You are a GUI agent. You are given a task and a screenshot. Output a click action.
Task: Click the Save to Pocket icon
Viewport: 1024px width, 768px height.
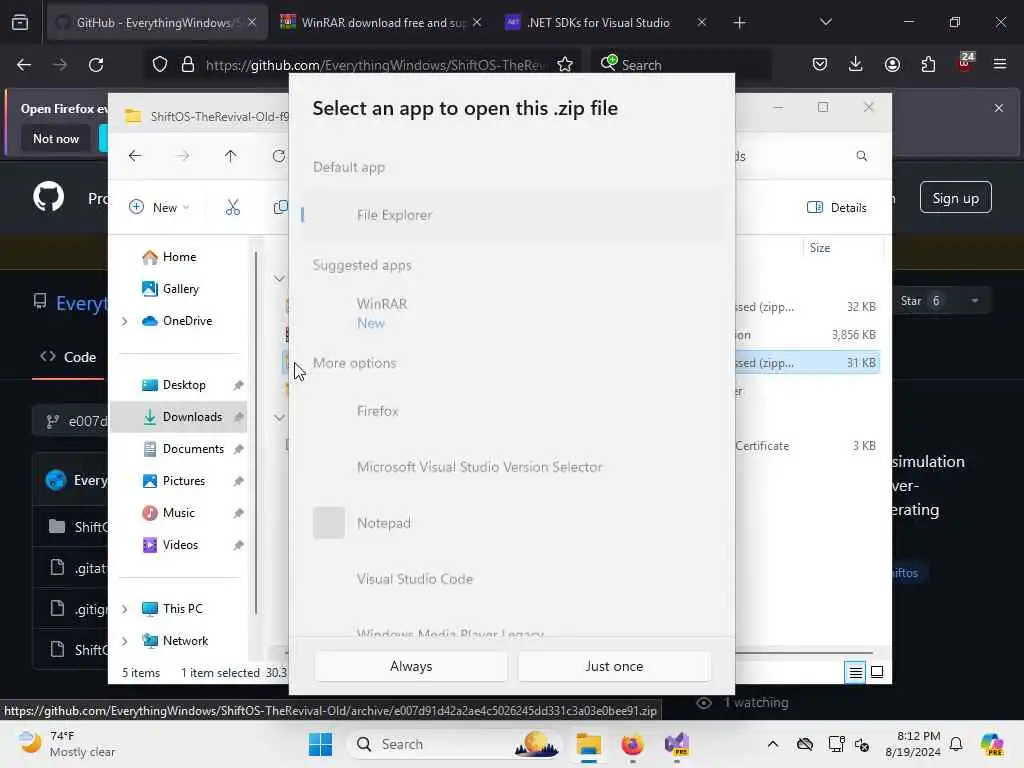coord(820,65)
